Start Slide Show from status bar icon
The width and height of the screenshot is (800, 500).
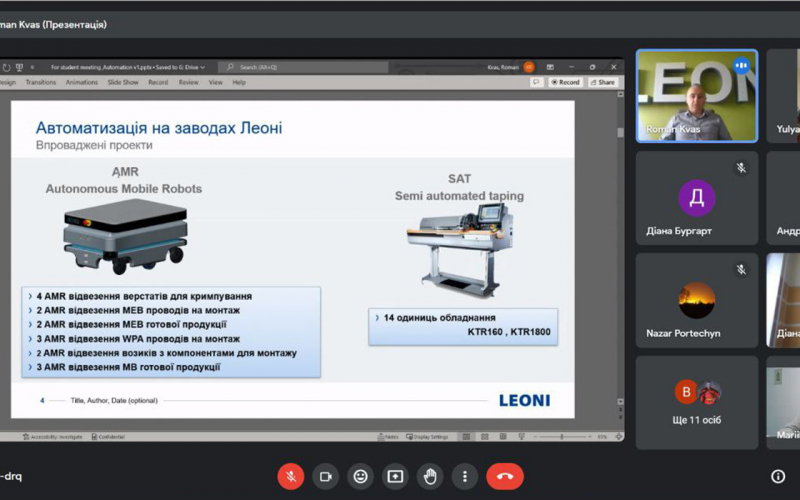point(521,437)
